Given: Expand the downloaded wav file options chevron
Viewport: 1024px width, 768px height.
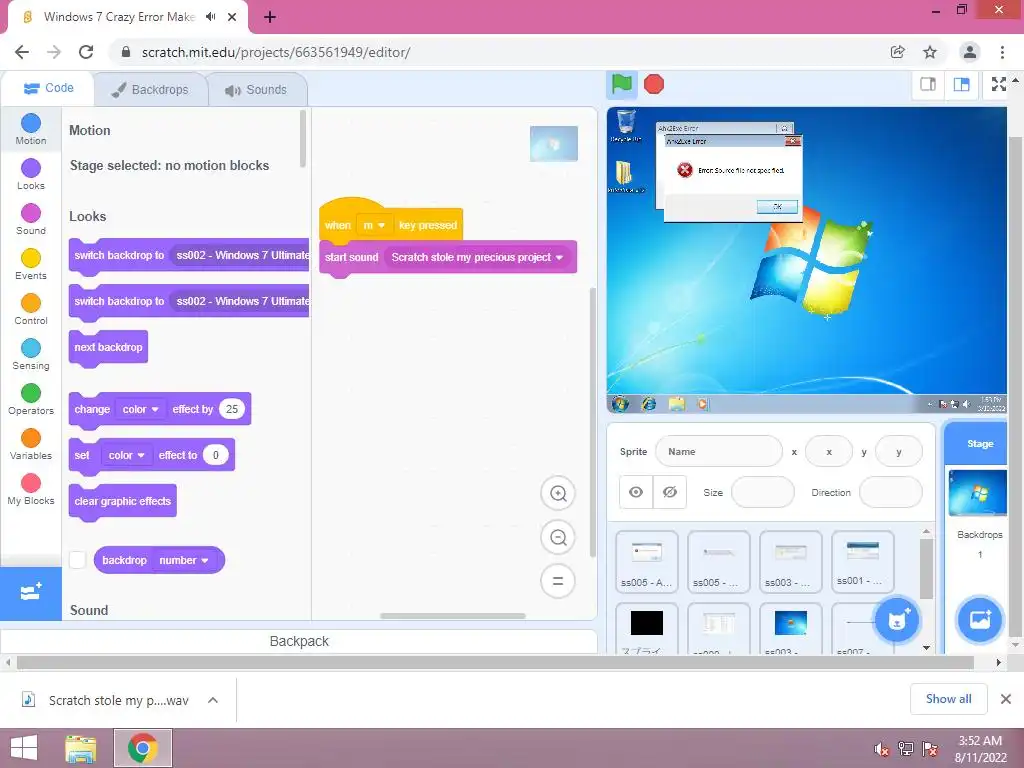Looking at the screenshot, I should pos(213,700).
